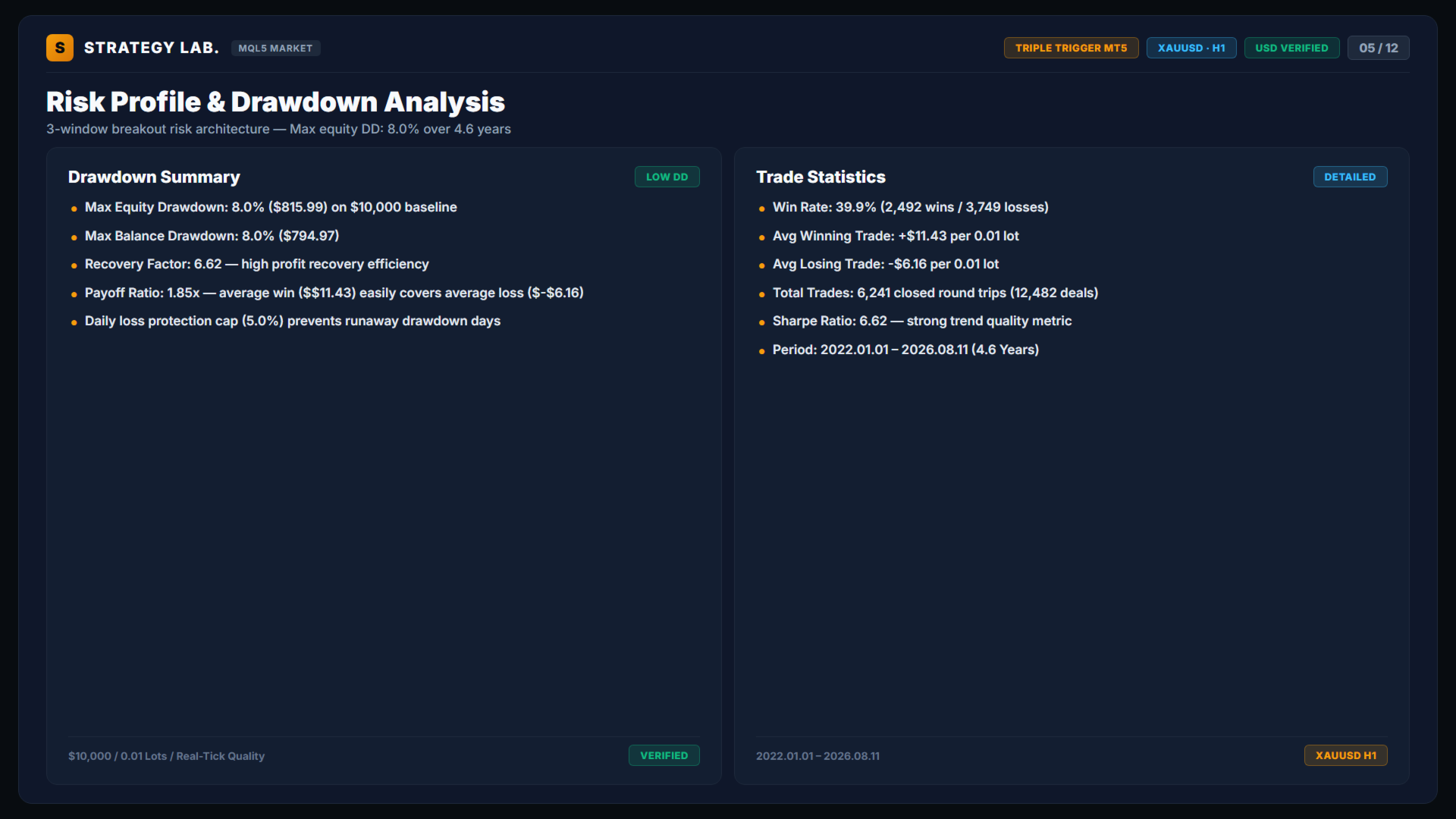Click the green VERIFIED footer badge
The height and width of the screenshot is (819, 1456).
point(664,755)
